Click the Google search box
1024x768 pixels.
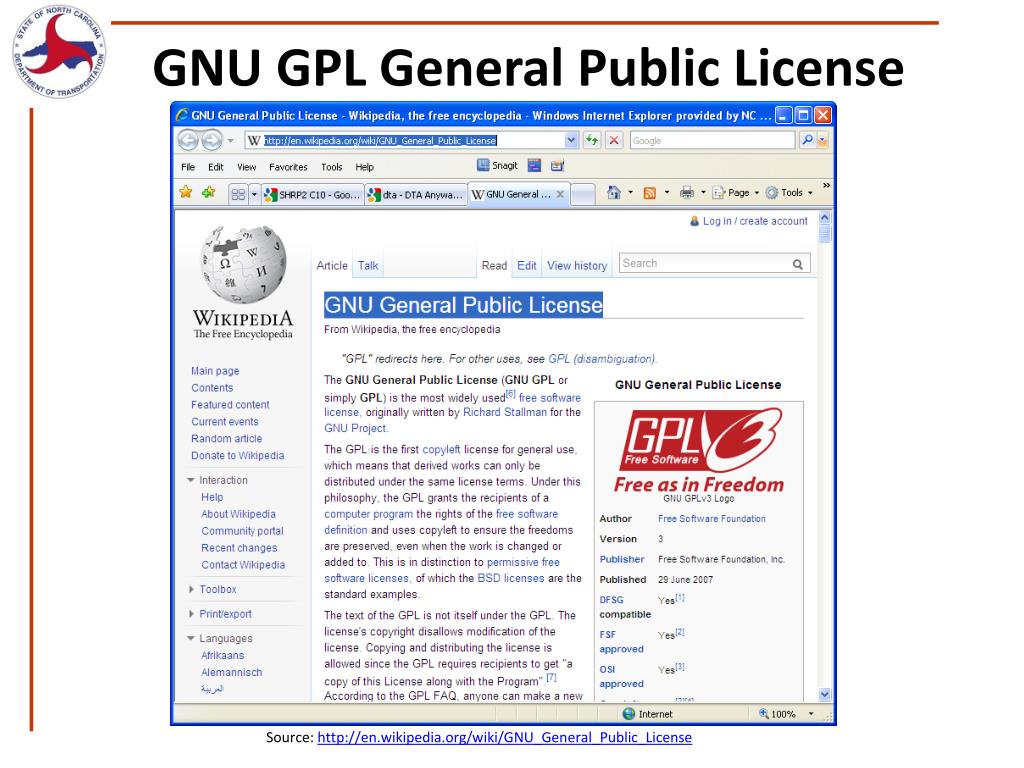pos(712,140)
